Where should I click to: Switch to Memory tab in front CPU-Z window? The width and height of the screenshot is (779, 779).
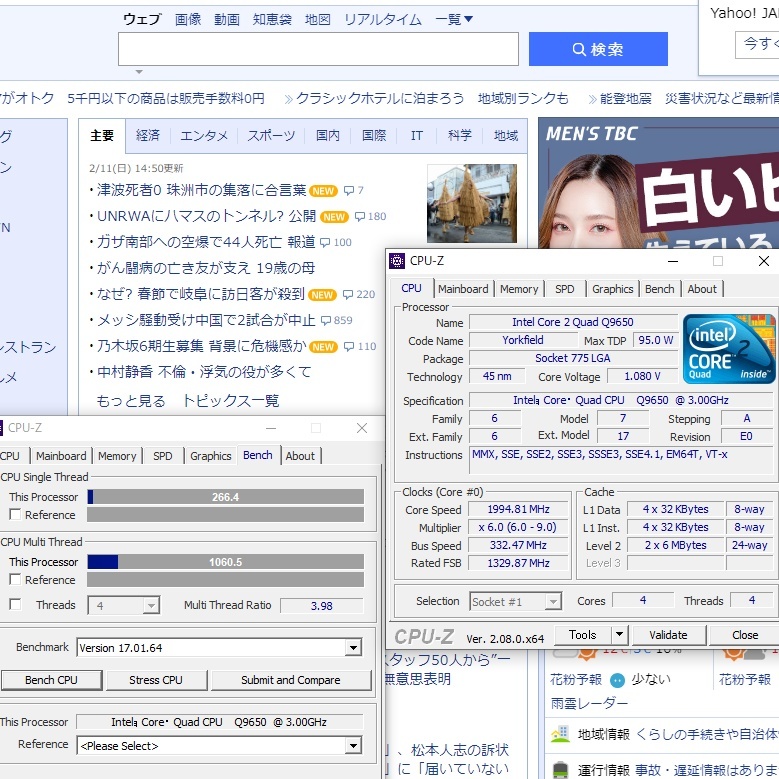519,289
